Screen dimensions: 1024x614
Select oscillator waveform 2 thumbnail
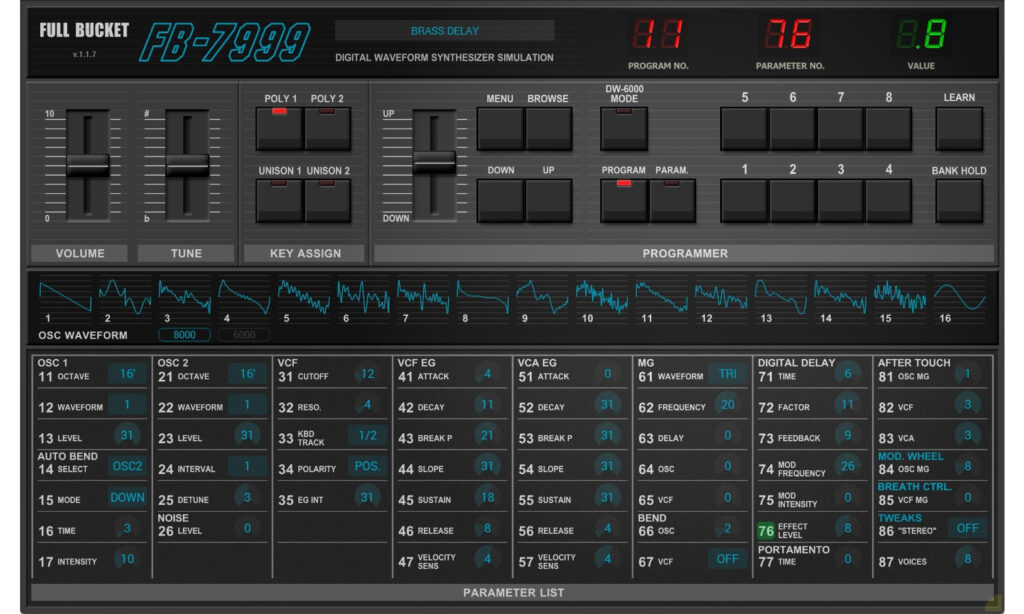125,299
